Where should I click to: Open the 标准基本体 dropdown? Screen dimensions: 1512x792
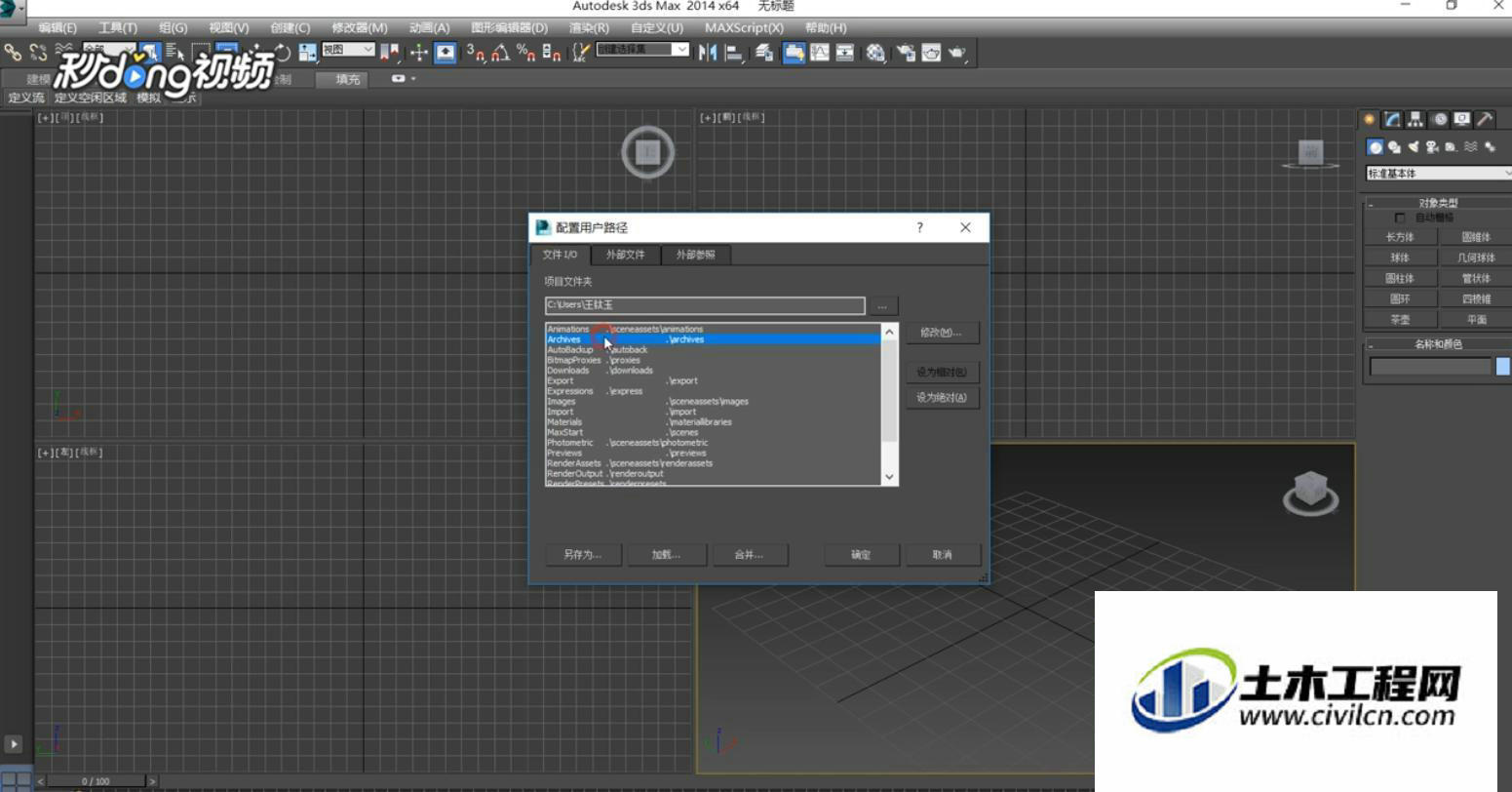1439,174
